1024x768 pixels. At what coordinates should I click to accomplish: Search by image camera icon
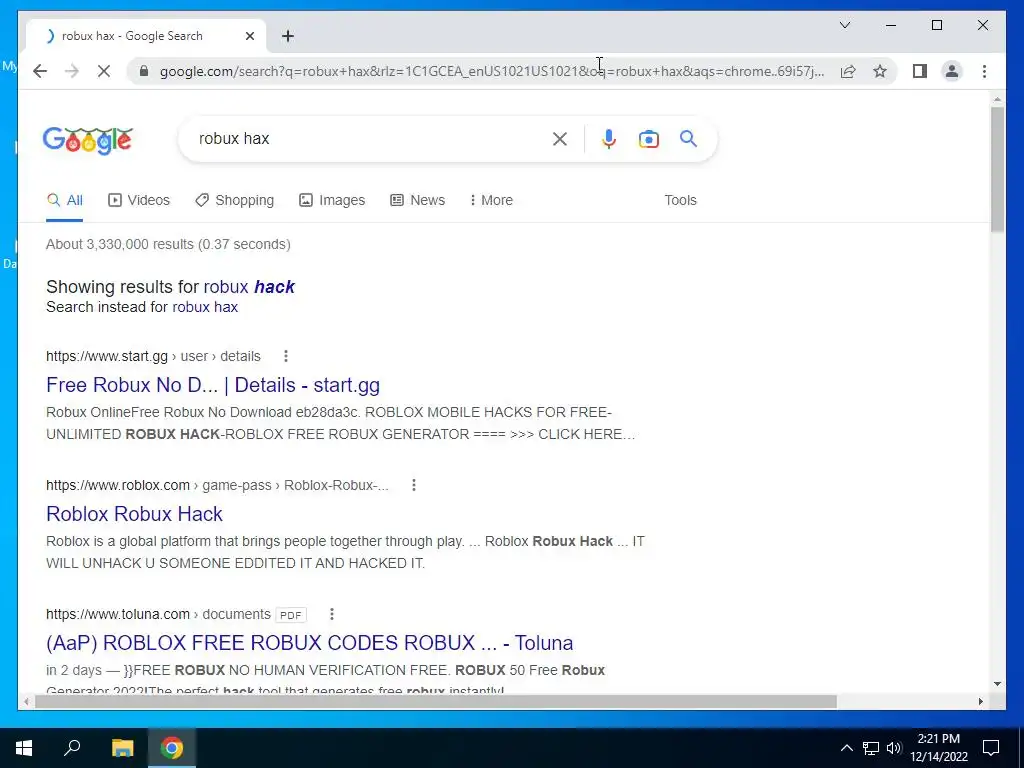tap(648, 138)
